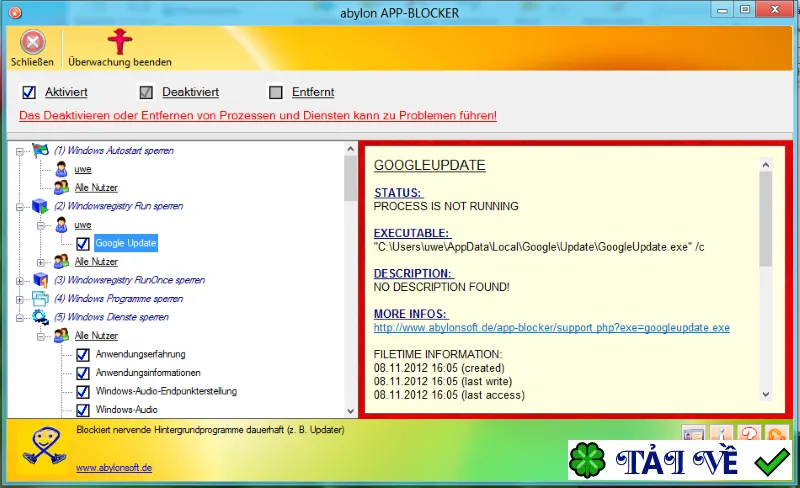The height and width of the screenshot is (488, 800).
Task: Collapse the (1) Windows Autostart sperren node
Action: click(19, 152)
